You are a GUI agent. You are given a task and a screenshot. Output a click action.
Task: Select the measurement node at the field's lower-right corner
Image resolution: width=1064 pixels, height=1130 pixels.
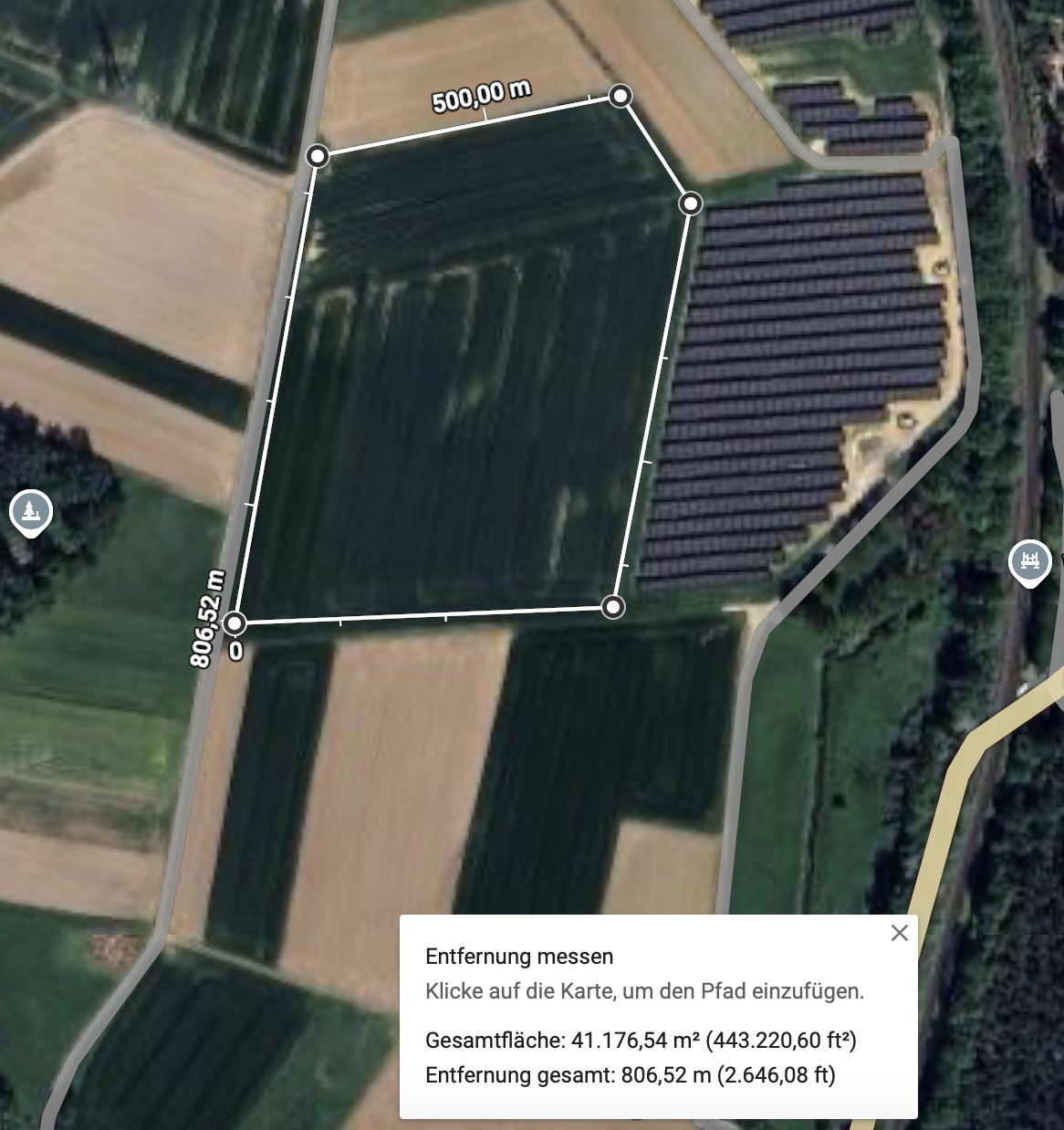pos(613,606)
